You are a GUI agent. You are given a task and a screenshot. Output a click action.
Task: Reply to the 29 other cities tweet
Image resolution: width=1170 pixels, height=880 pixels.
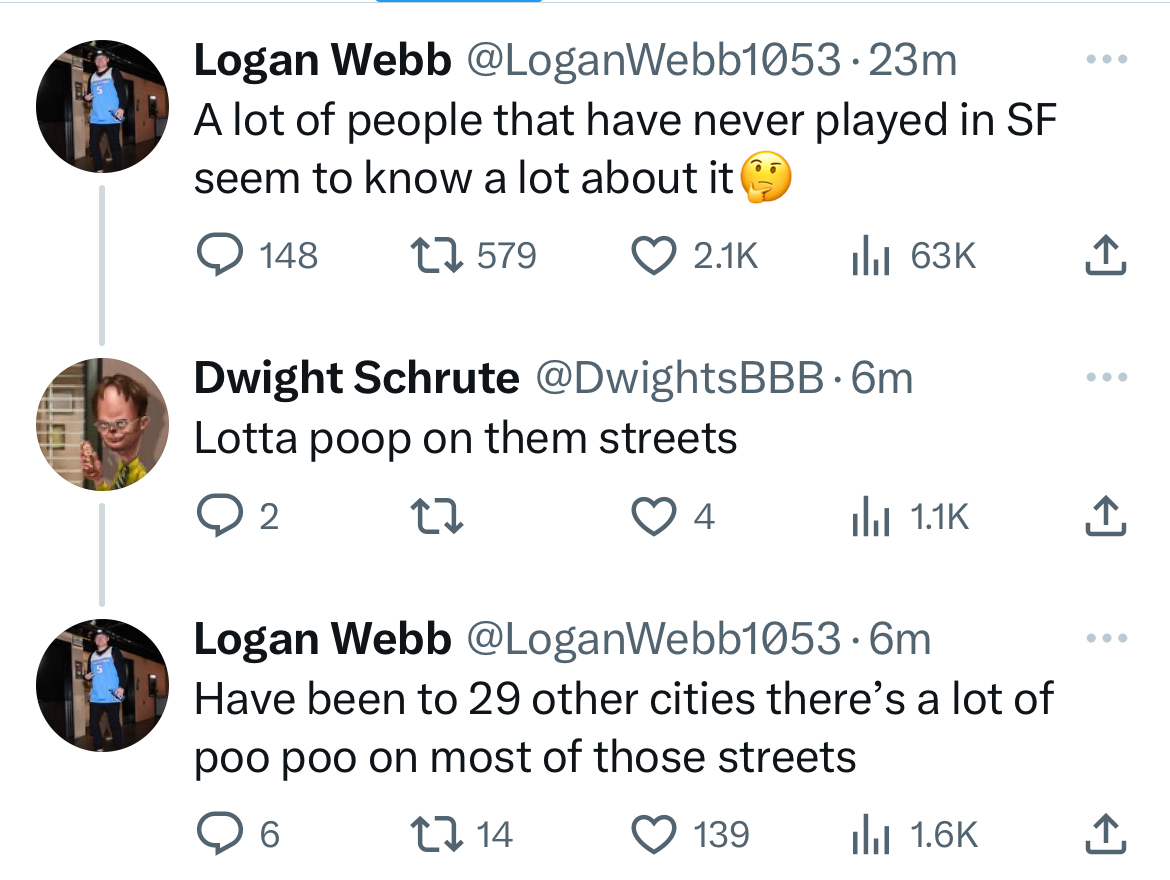[213, 834]
